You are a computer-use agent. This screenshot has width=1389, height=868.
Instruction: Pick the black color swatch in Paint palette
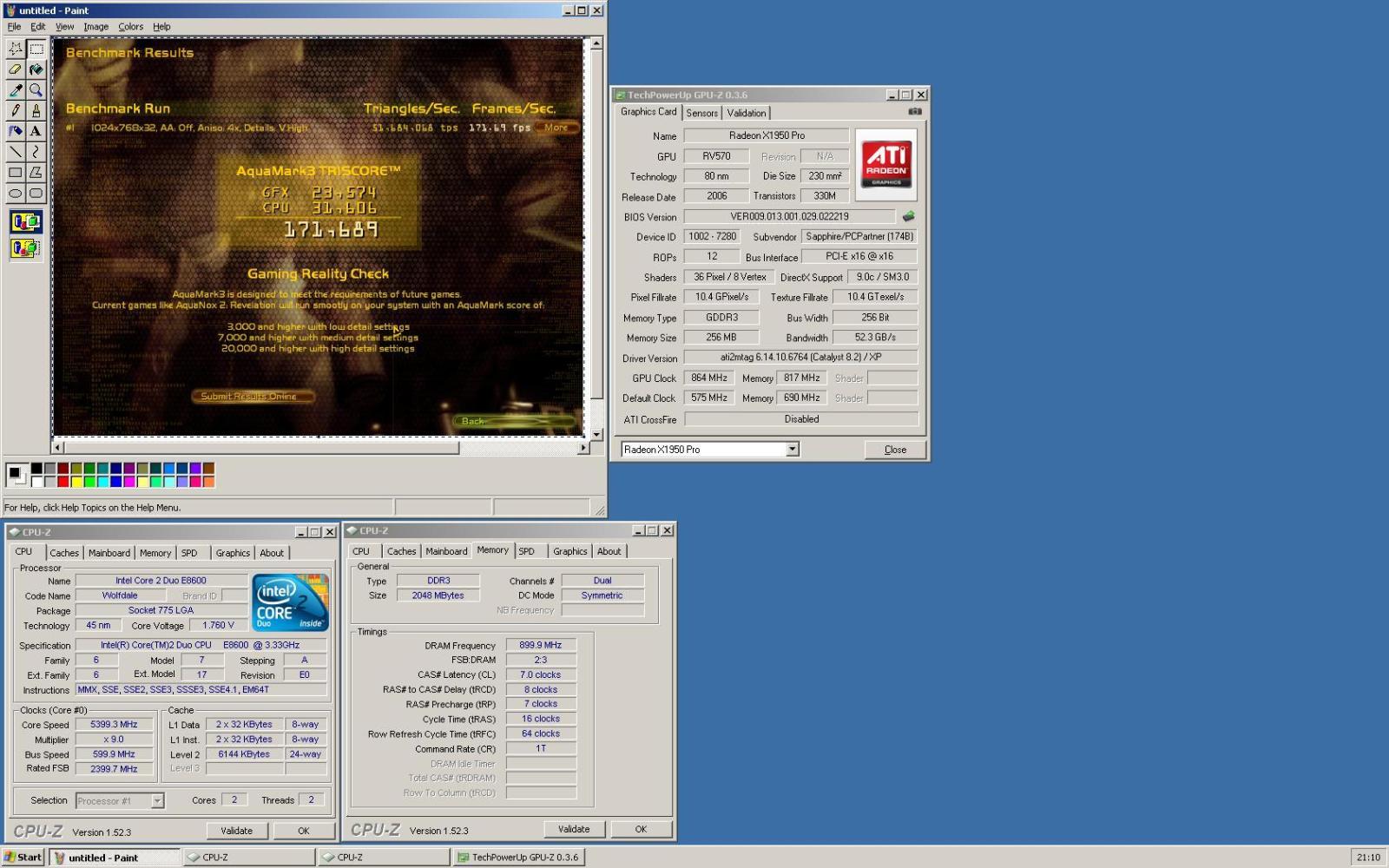click(36, 469)
